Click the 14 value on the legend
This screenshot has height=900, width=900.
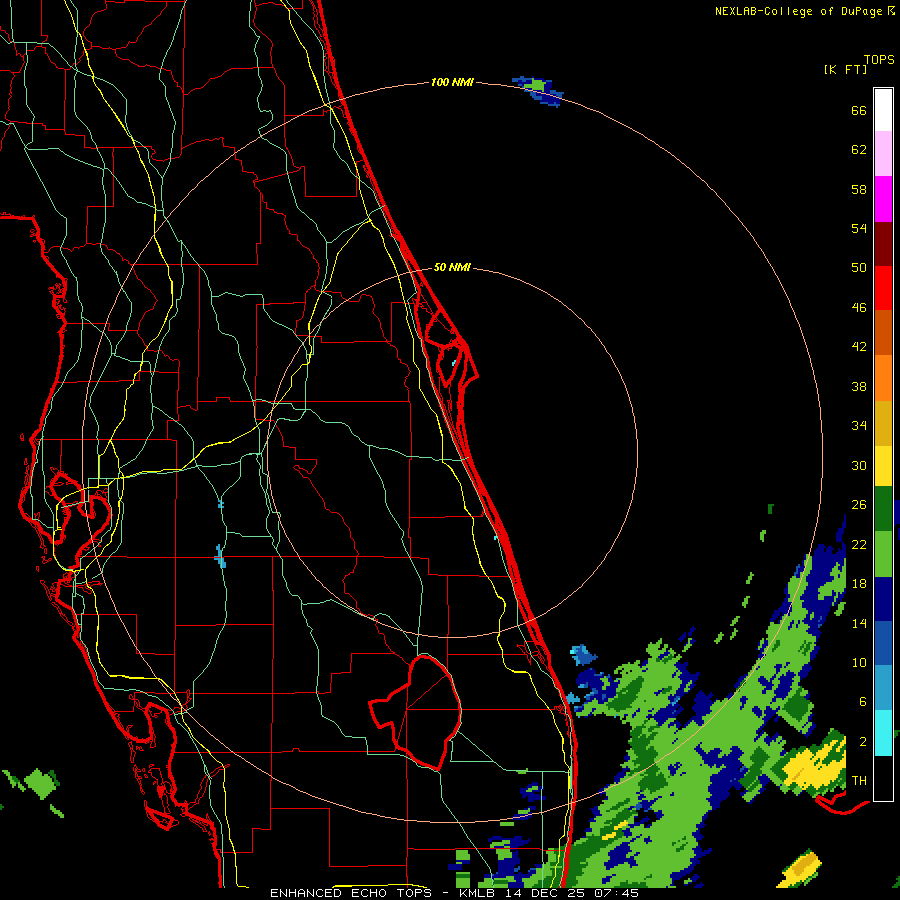(x=859, y=623)
